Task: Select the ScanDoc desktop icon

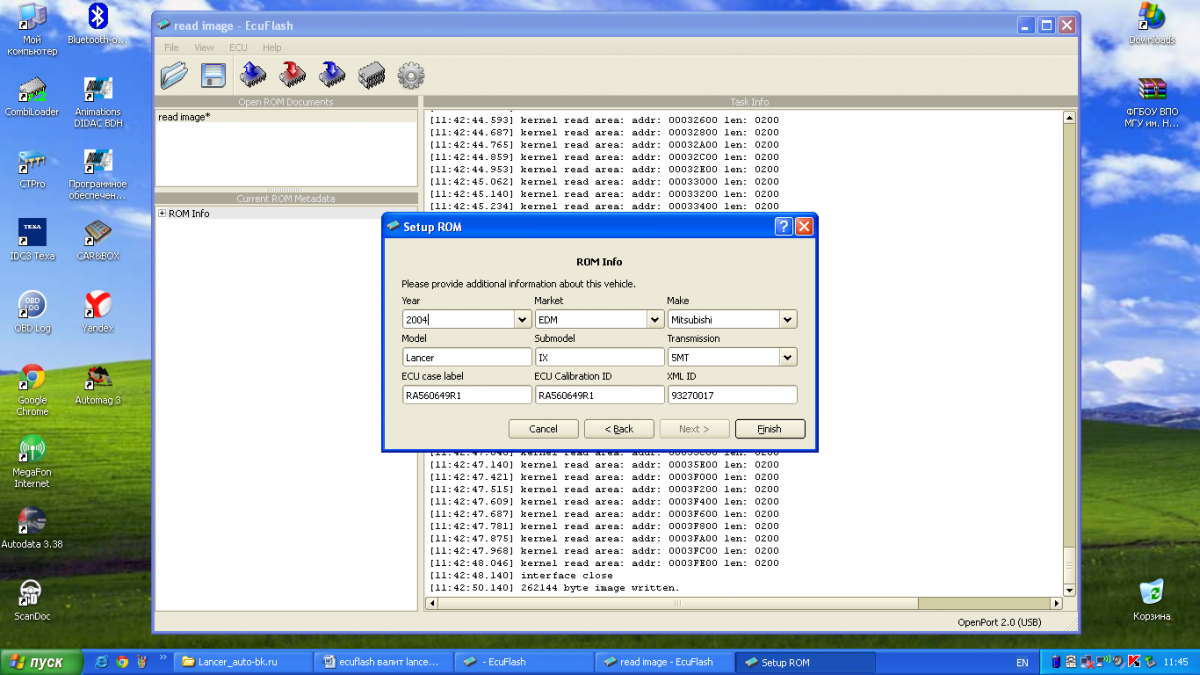Action: (x=32, y=600)
